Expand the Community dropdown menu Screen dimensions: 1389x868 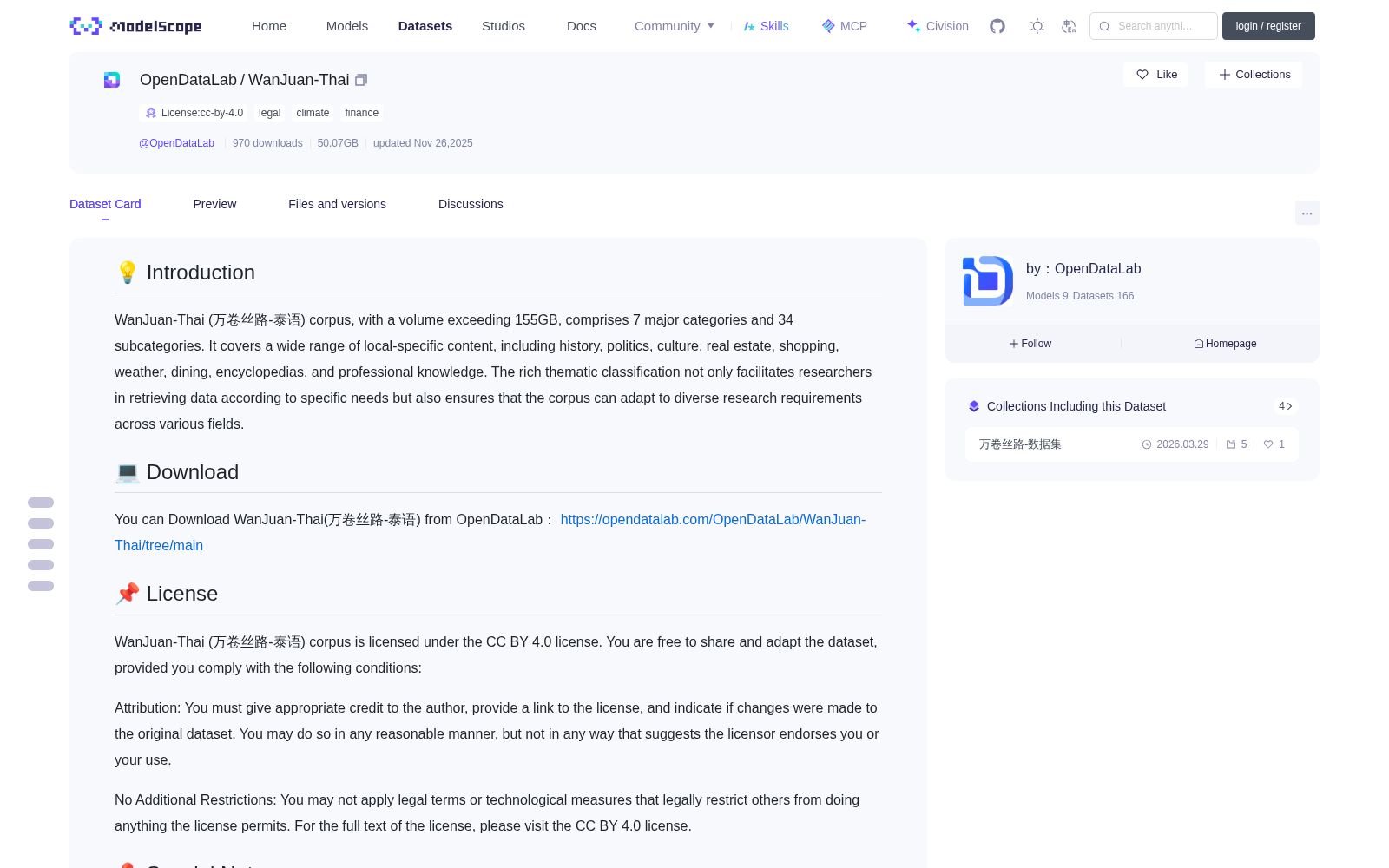675,26
